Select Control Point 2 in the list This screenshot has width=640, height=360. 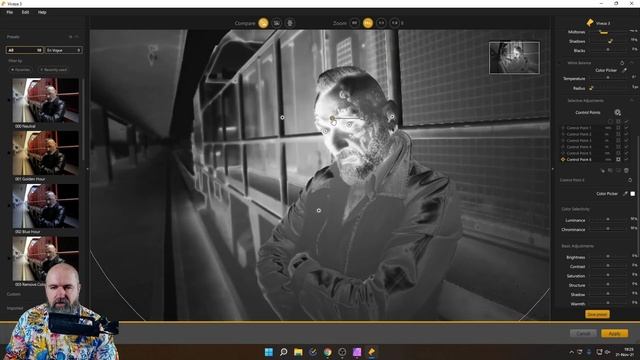(578, 134)
